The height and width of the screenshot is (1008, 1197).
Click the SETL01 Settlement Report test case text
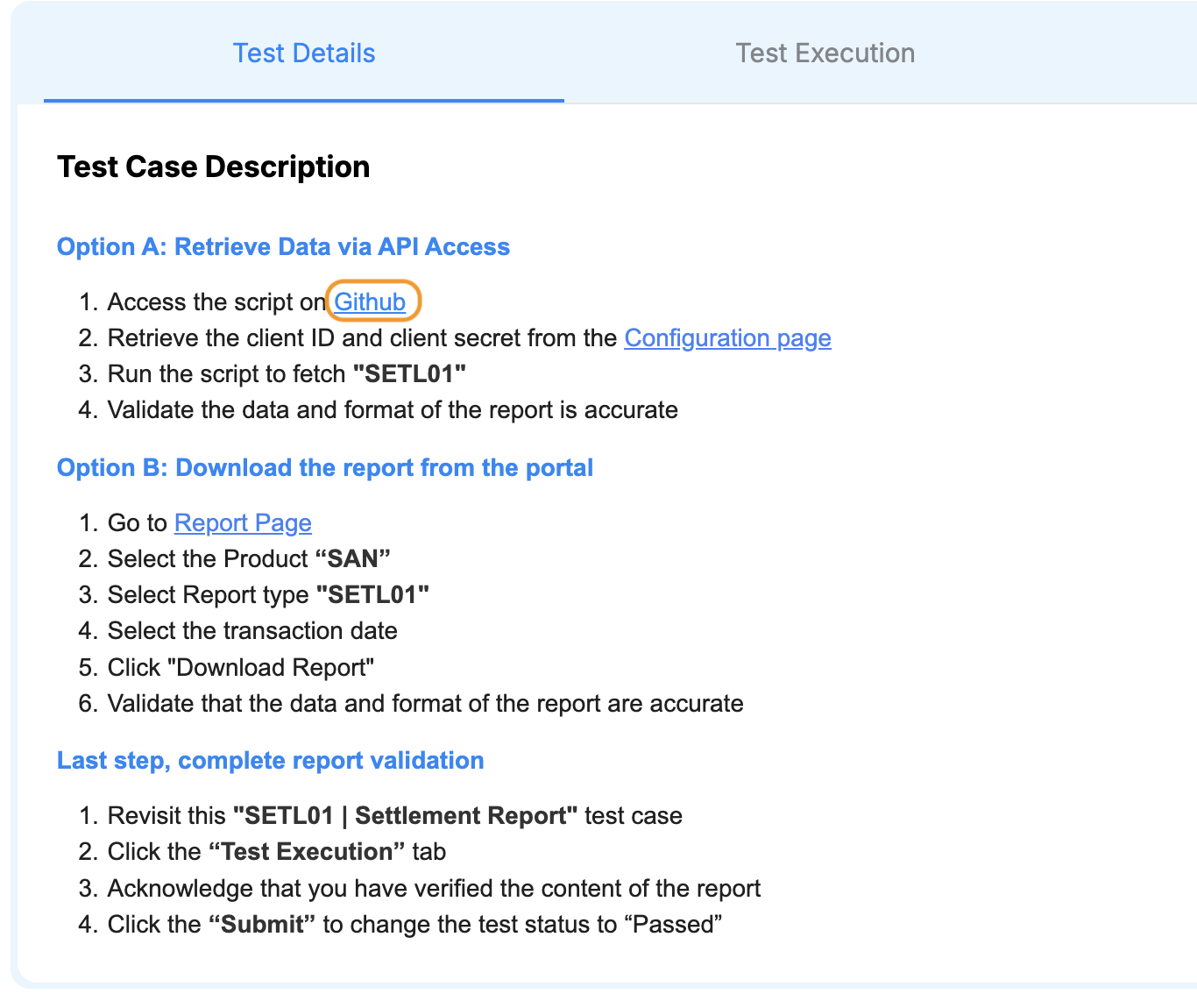point(394,815)
